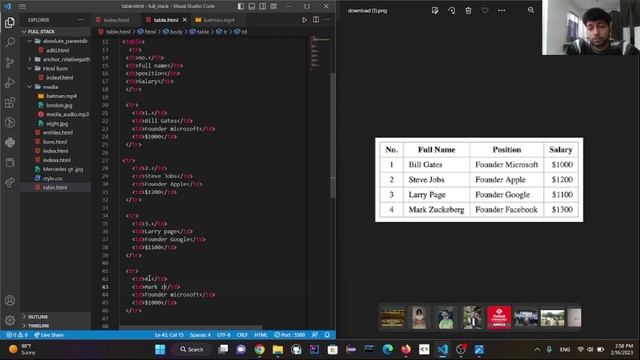Open Explorer panel Views and More Actions
The height and width of the screenshot is (360, 640).
pos(81,20)
